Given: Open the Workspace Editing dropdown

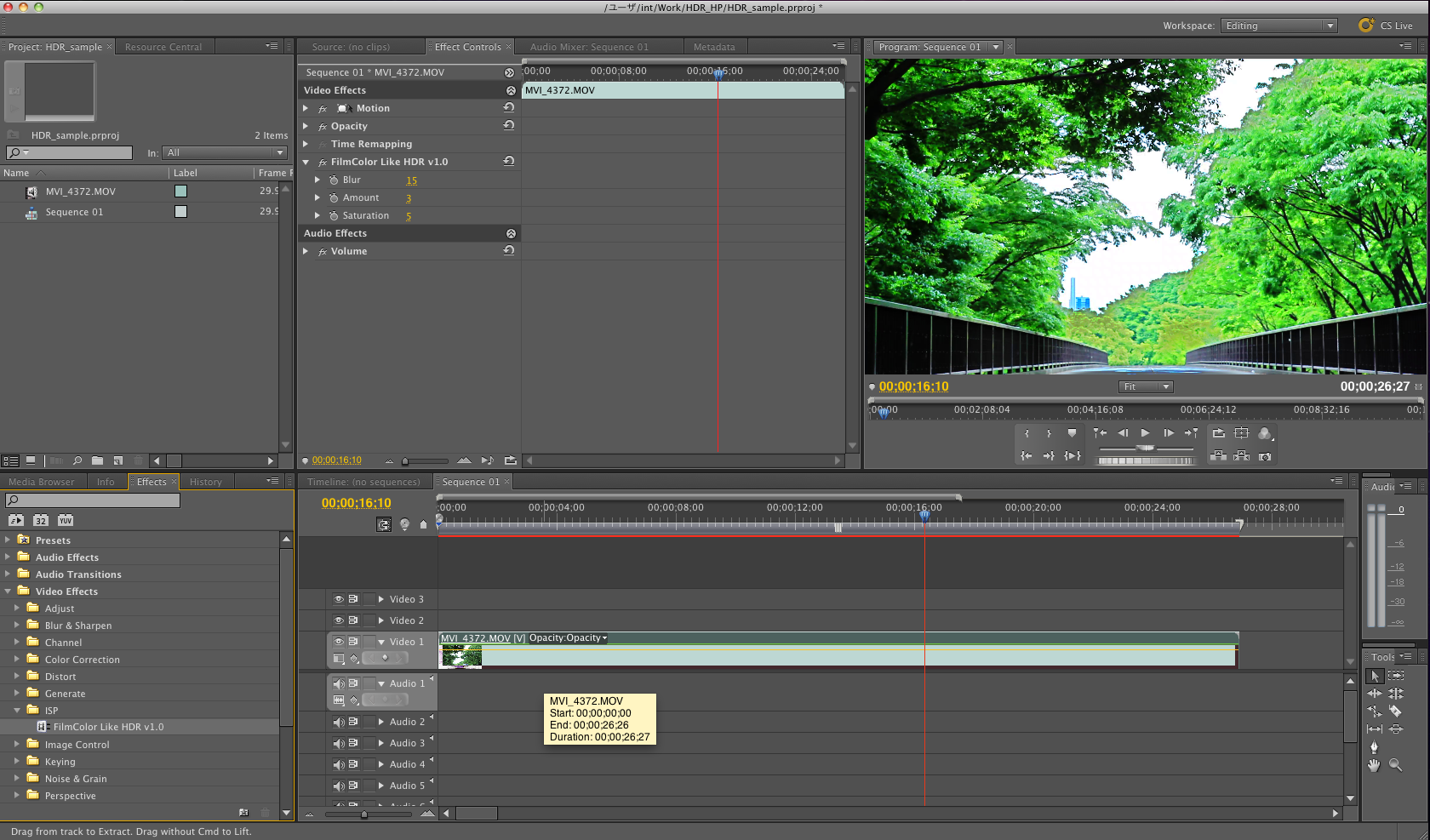Looking at the screenshot, I should click(1279, 26).
